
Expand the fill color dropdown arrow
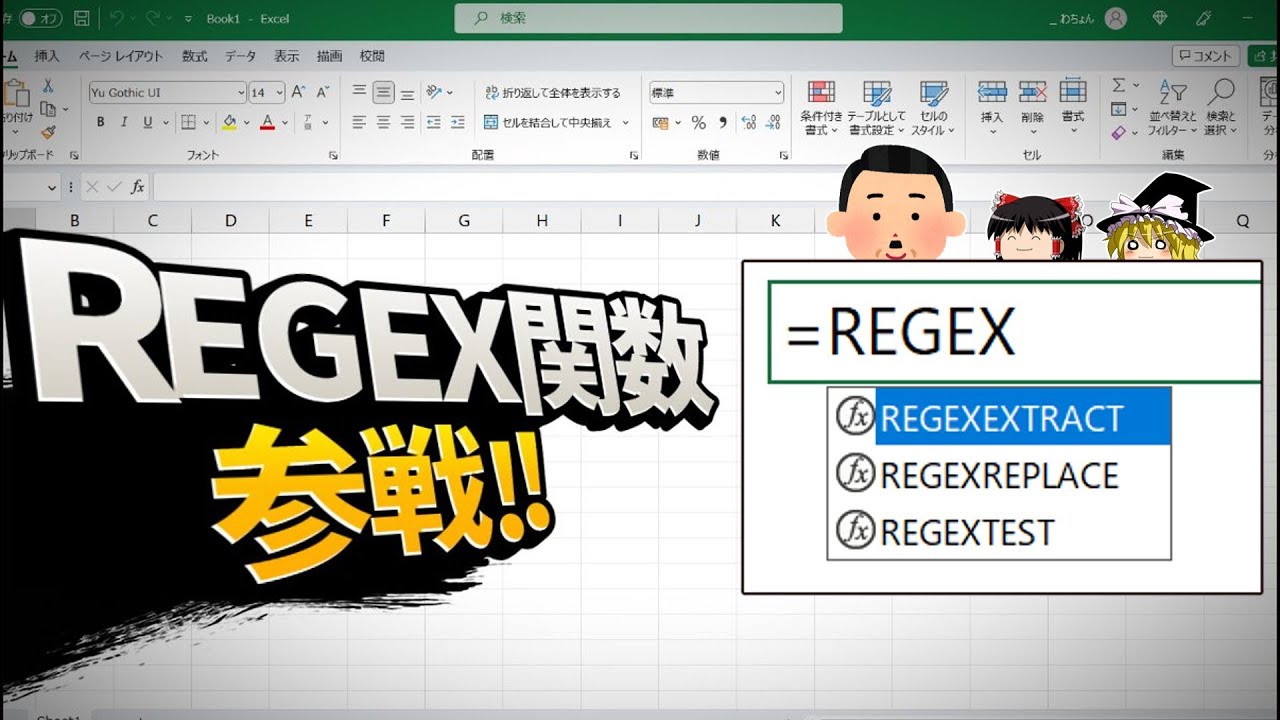[x=246, y=123]
